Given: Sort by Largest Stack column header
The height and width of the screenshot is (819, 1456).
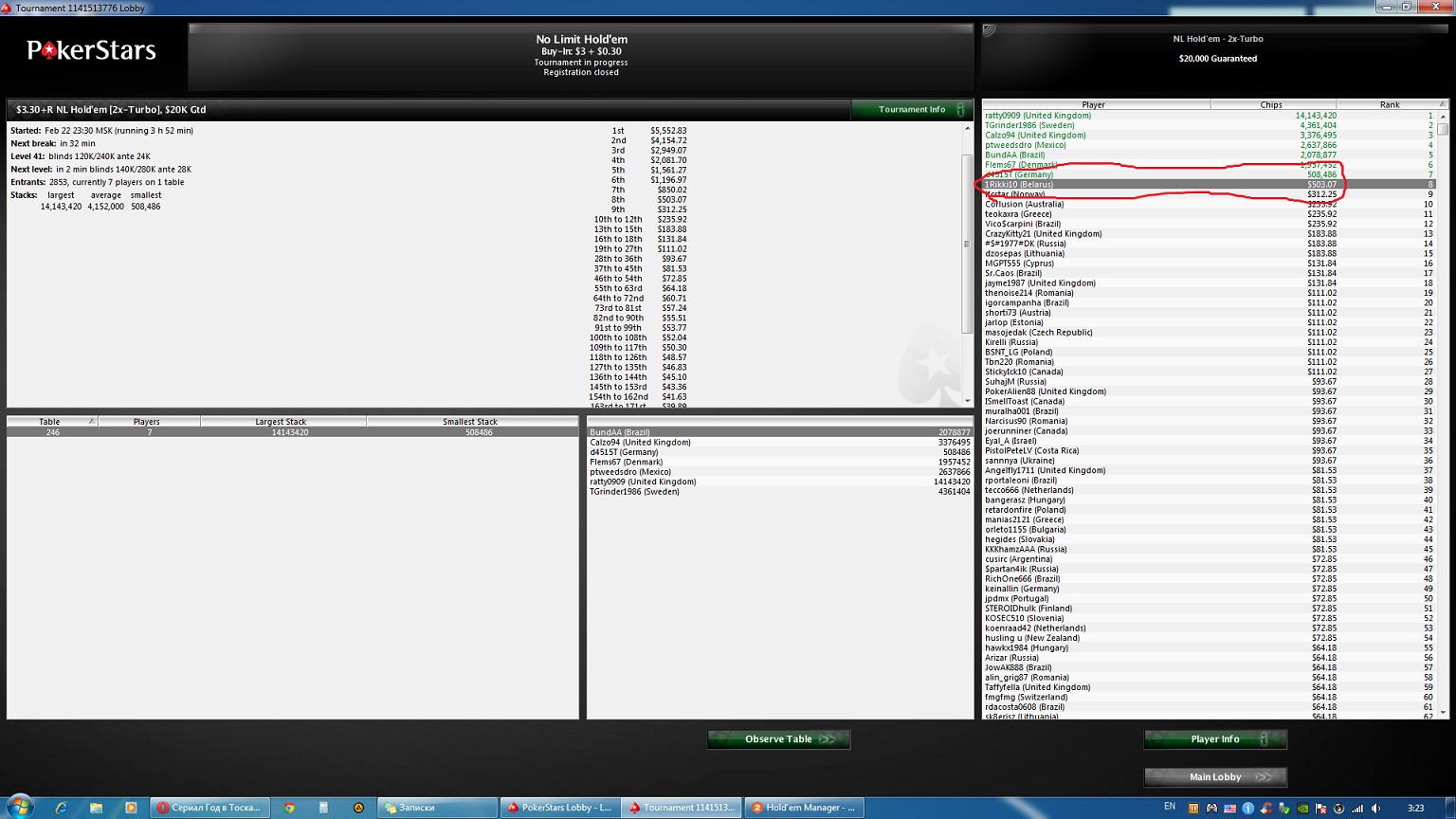Looking at the screenshot, I should (x=282, y=422).
